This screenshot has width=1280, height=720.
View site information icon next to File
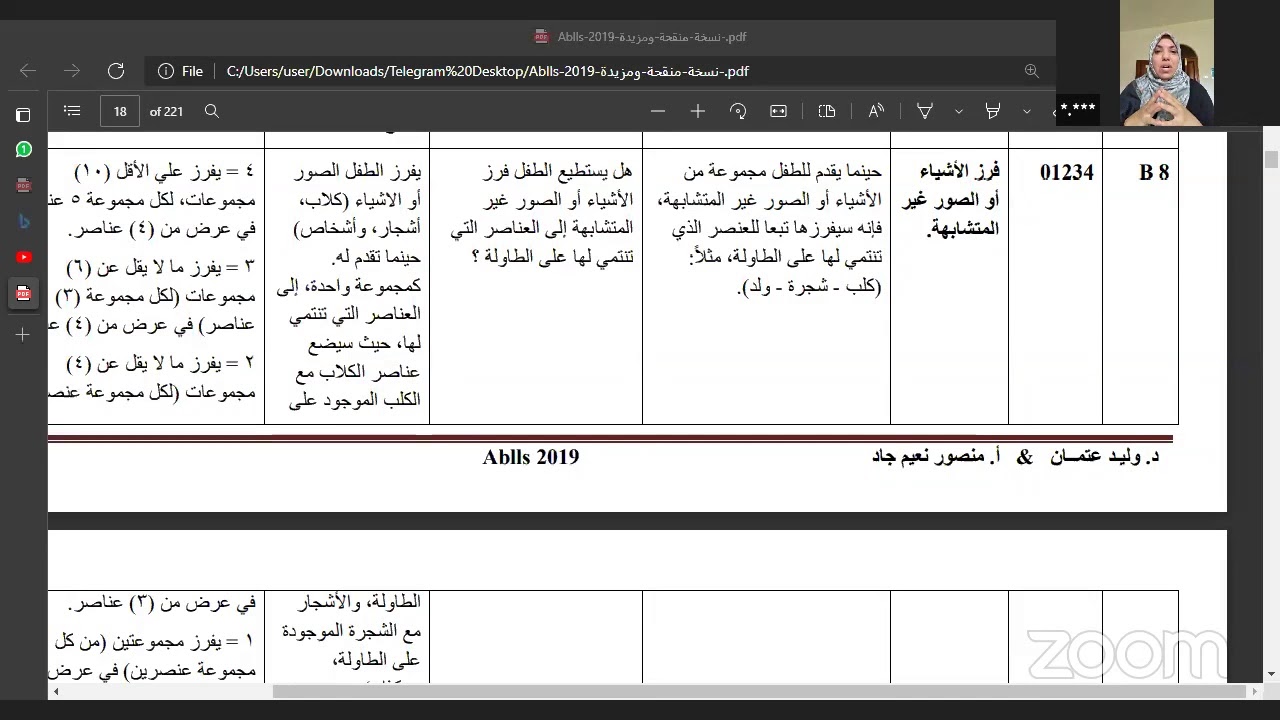coord(165,71)
